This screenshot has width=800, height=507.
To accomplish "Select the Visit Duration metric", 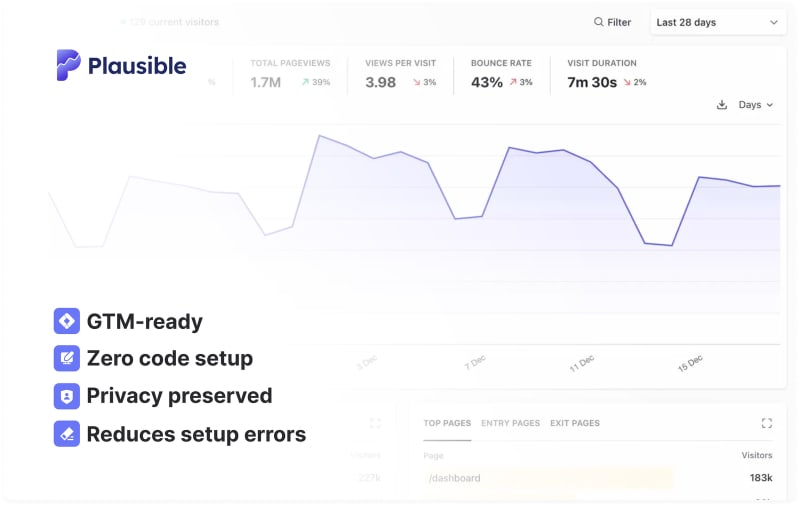I will tap(606, 74).
